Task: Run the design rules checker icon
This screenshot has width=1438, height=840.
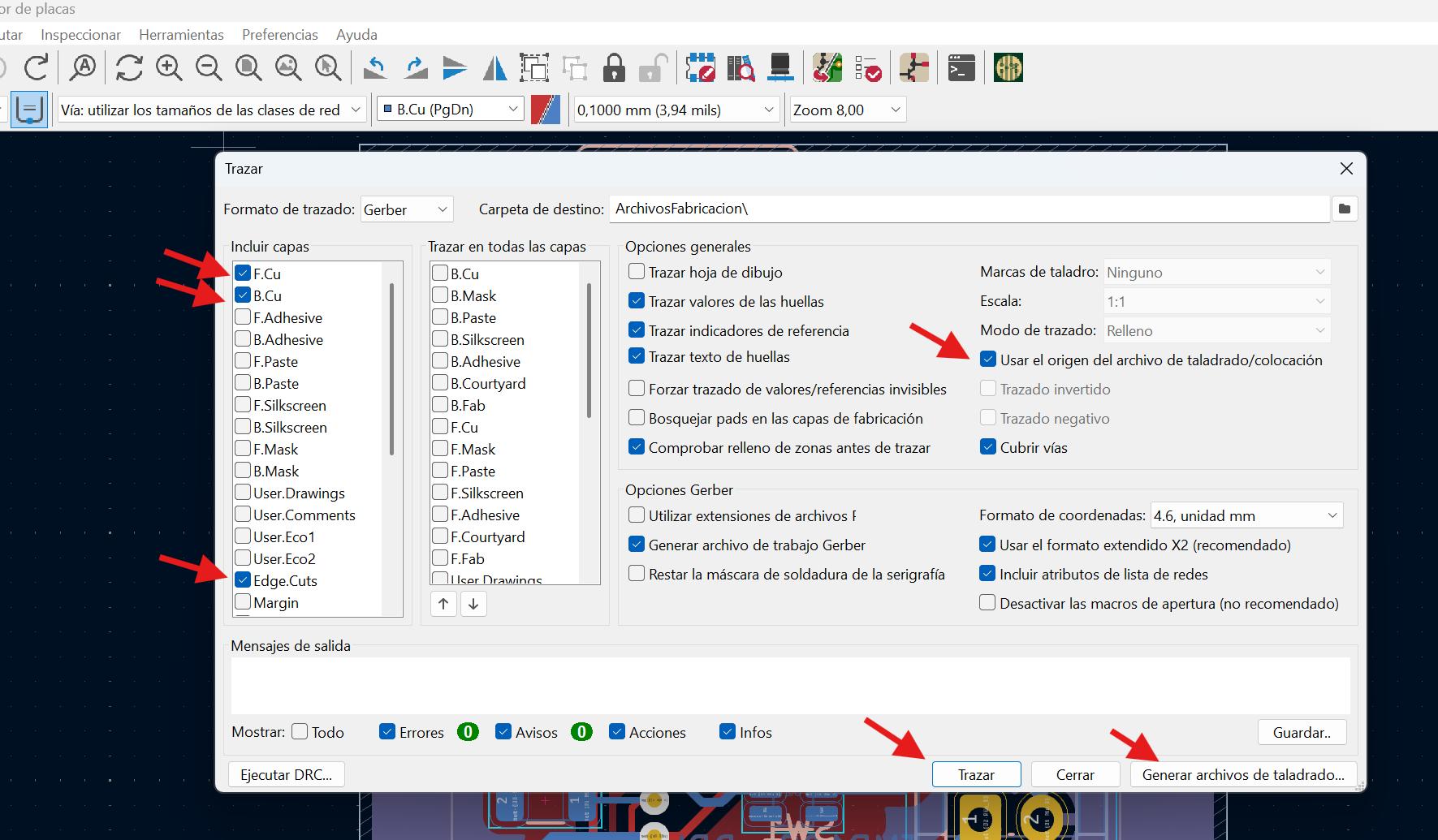Action: point(868,67)
